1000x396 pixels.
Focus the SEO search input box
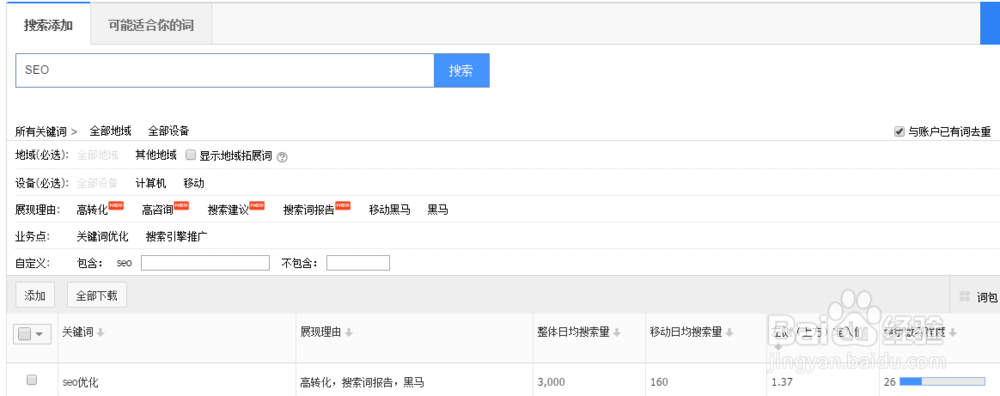pyautogui.click(x=224, y=70)
